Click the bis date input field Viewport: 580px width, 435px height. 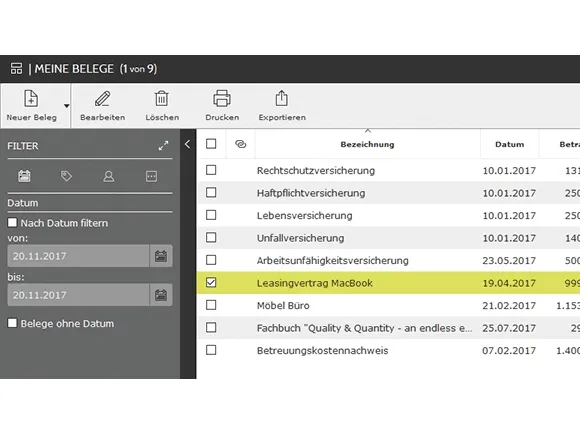pyautogui.click(x=78, y=295)
